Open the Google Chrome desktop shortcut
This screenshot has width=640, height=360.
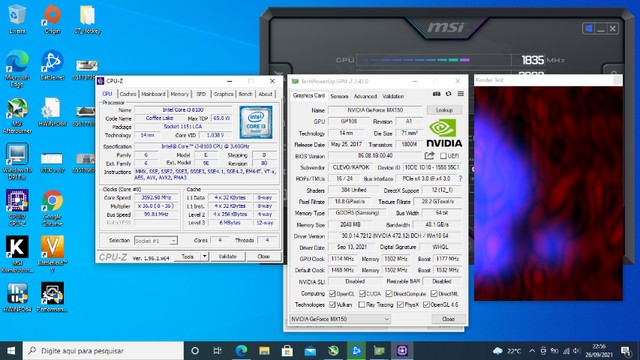pyautogui.click(x=52, y=208)
